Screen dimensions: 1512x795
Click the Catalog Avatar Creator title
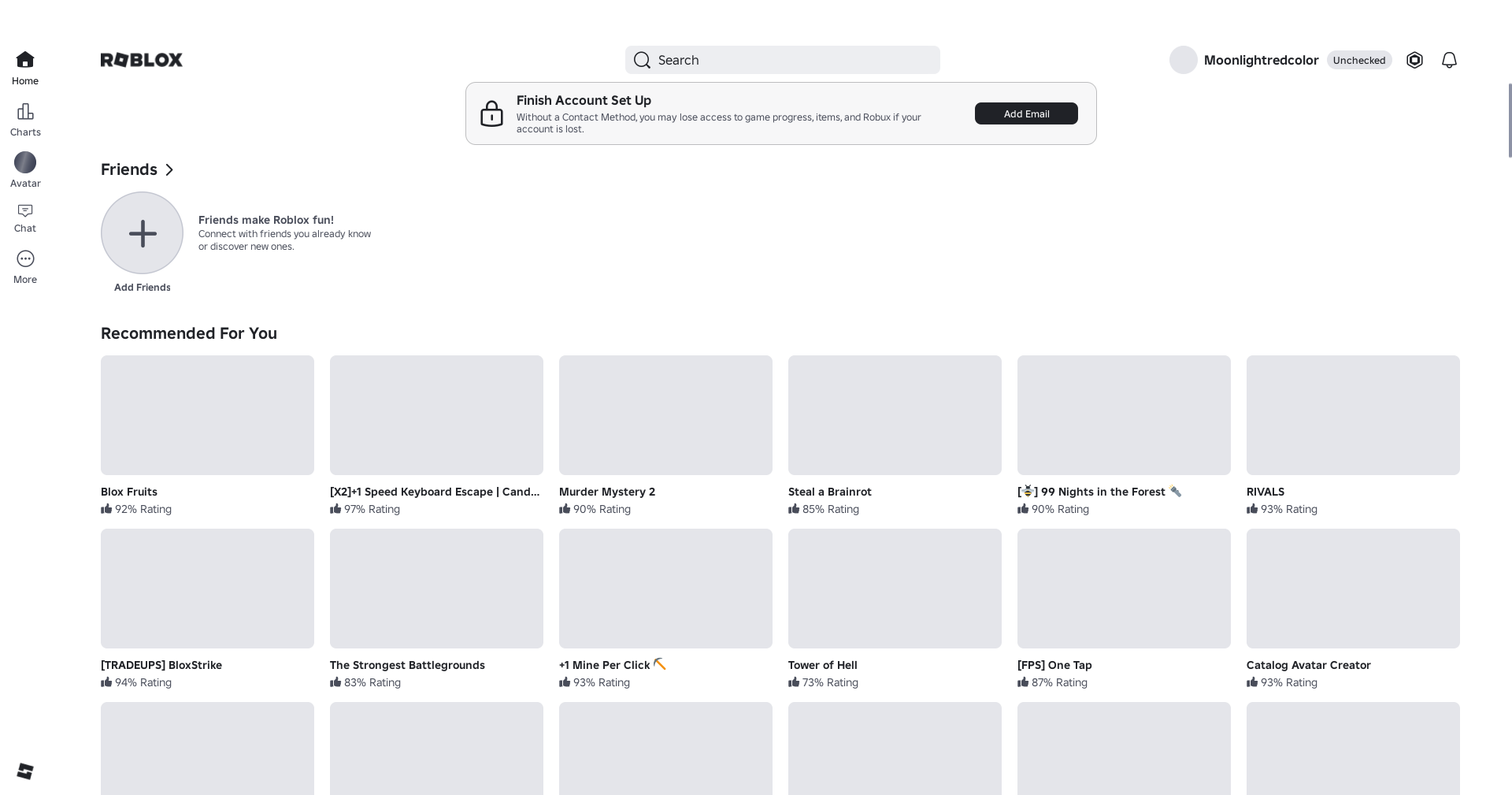(1309, 665)
